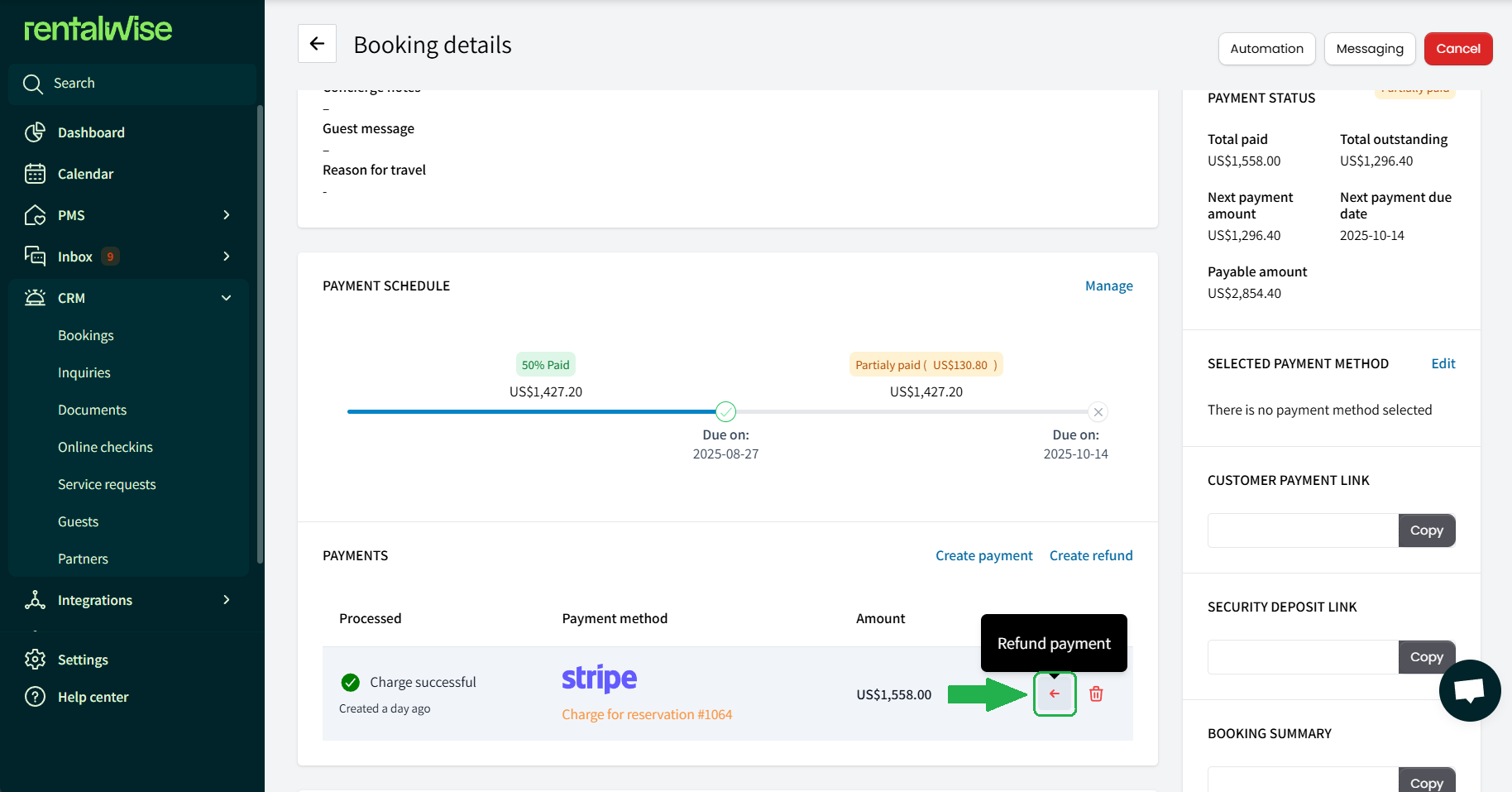Go to Online checkins page

105,447
